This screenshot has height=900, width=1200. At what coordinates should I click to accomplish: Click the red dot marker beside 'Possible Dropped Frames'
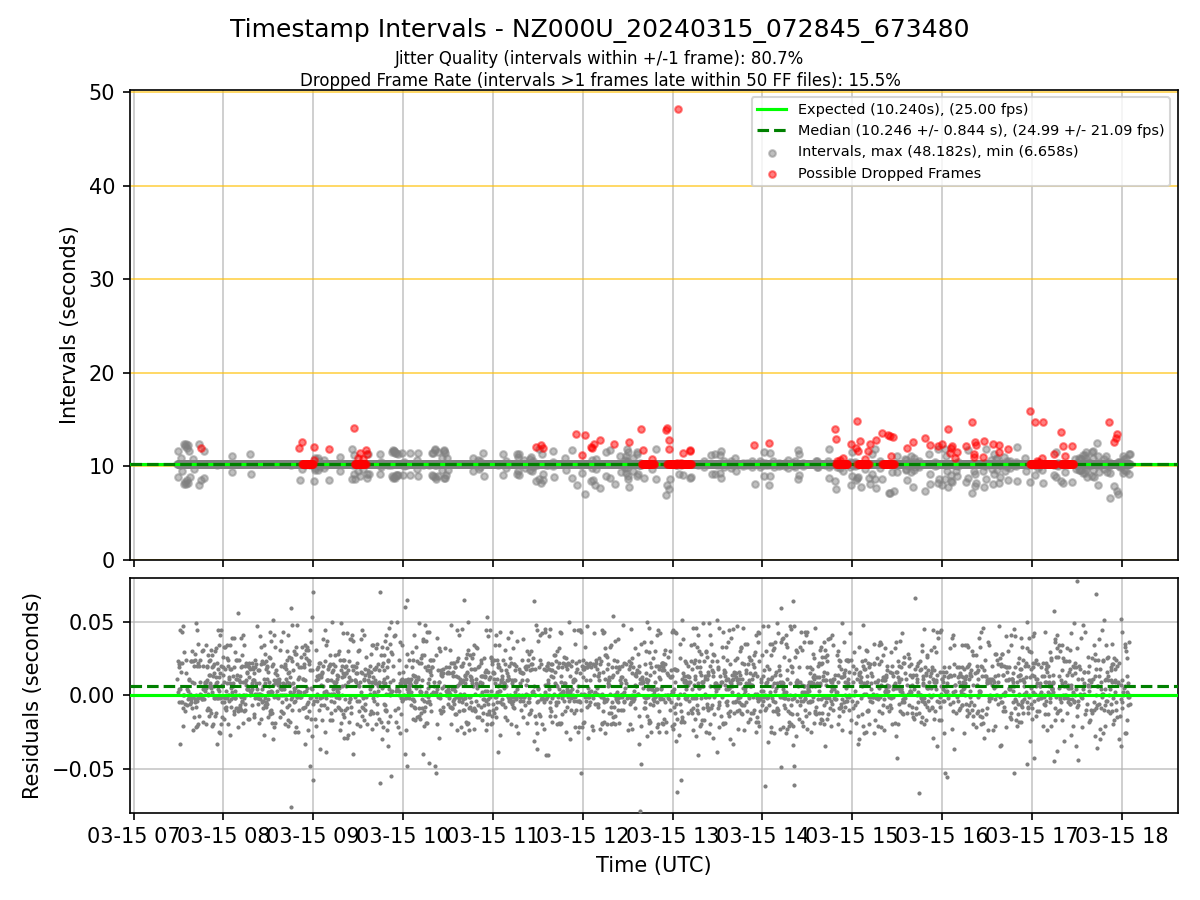click(772, 174)
